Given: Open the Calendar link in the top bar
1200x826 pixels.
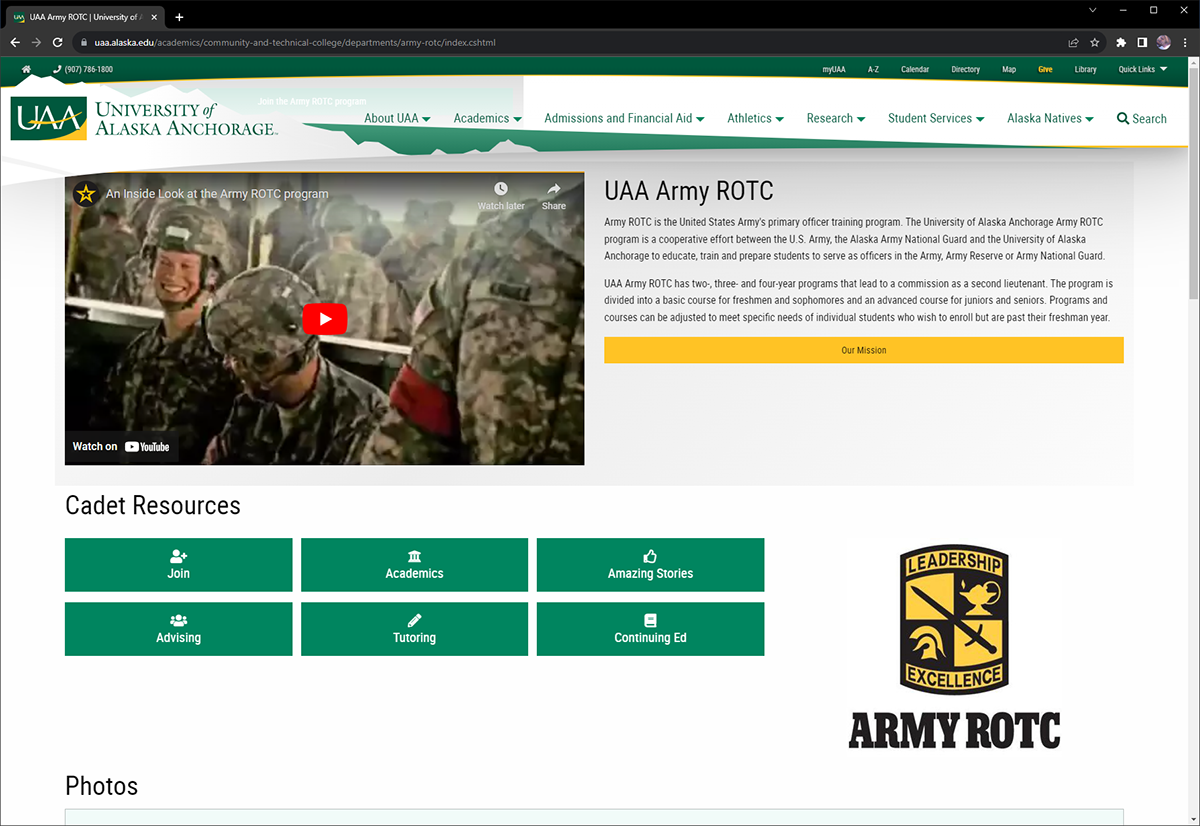Looking at the screenshot, I should point(915,70).
